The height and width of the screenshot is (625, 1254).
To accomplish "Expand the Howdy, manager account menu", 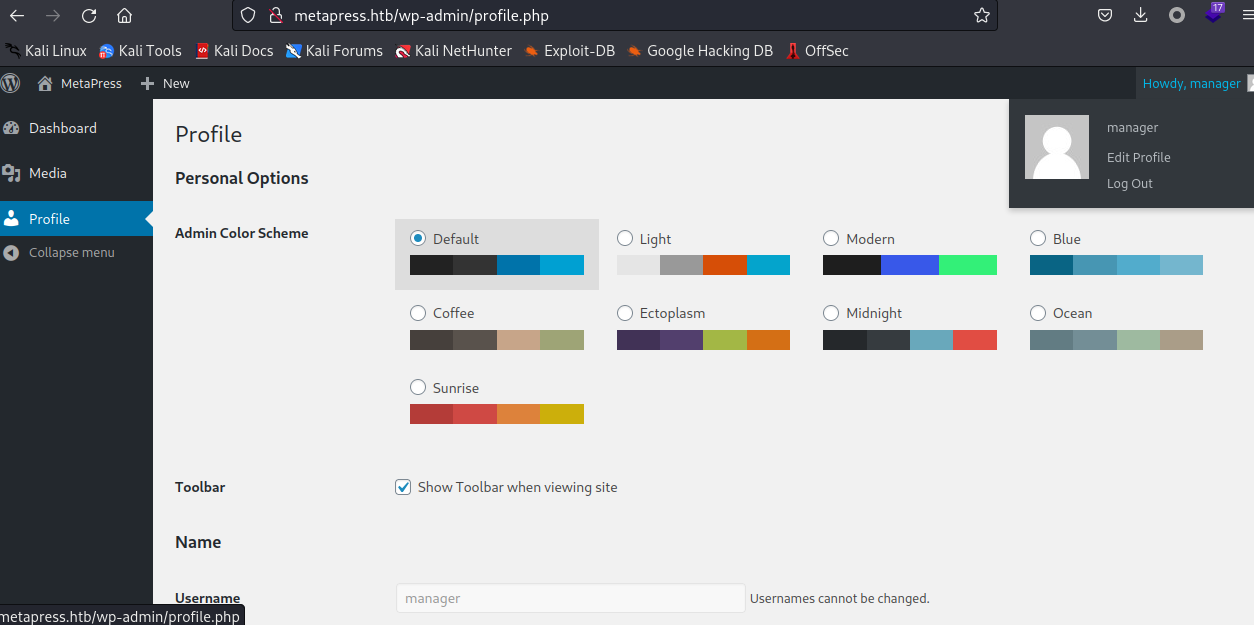I will click(x=1191, y=84).
